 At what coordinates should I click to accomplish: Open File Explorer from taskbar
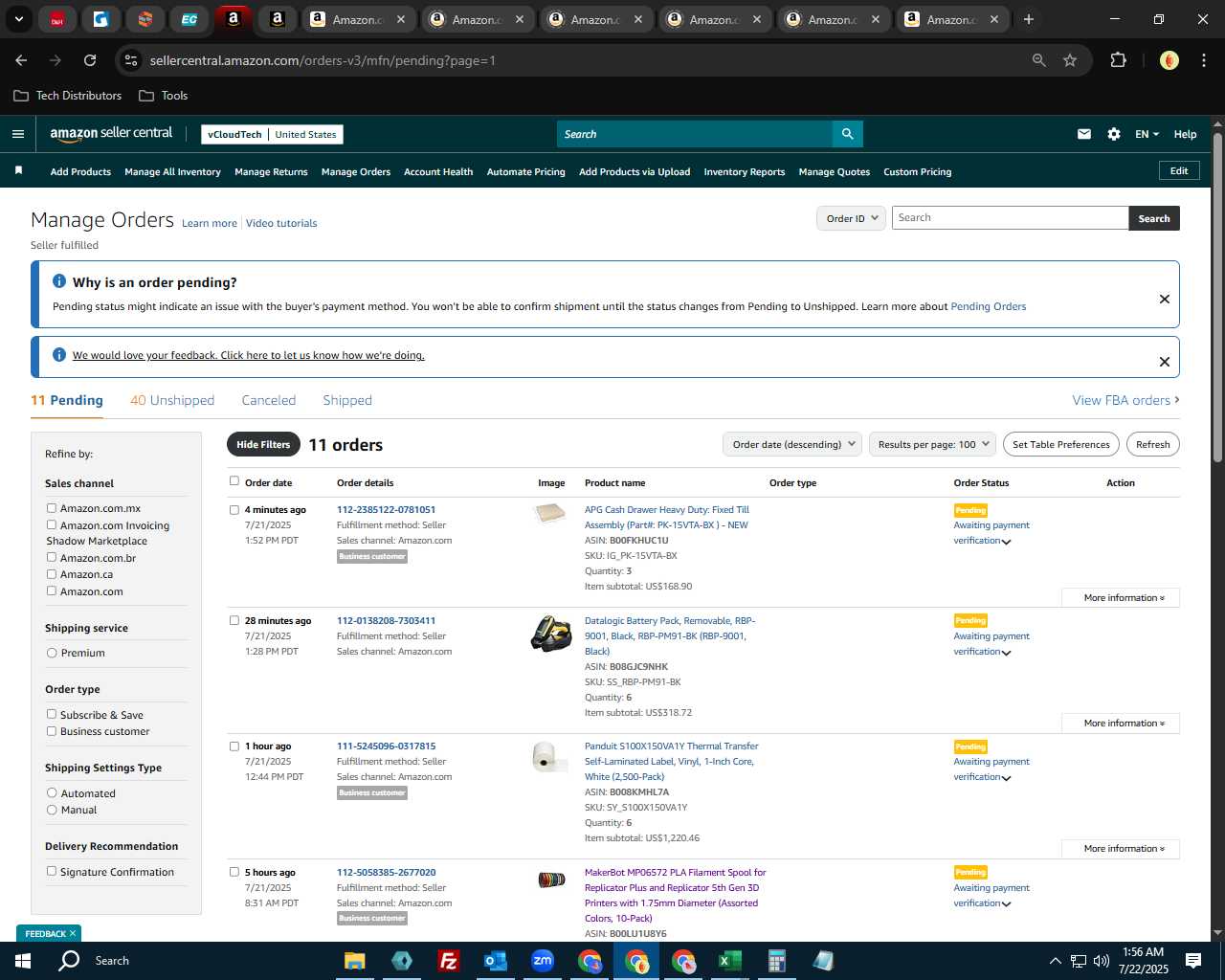(355, 961)
